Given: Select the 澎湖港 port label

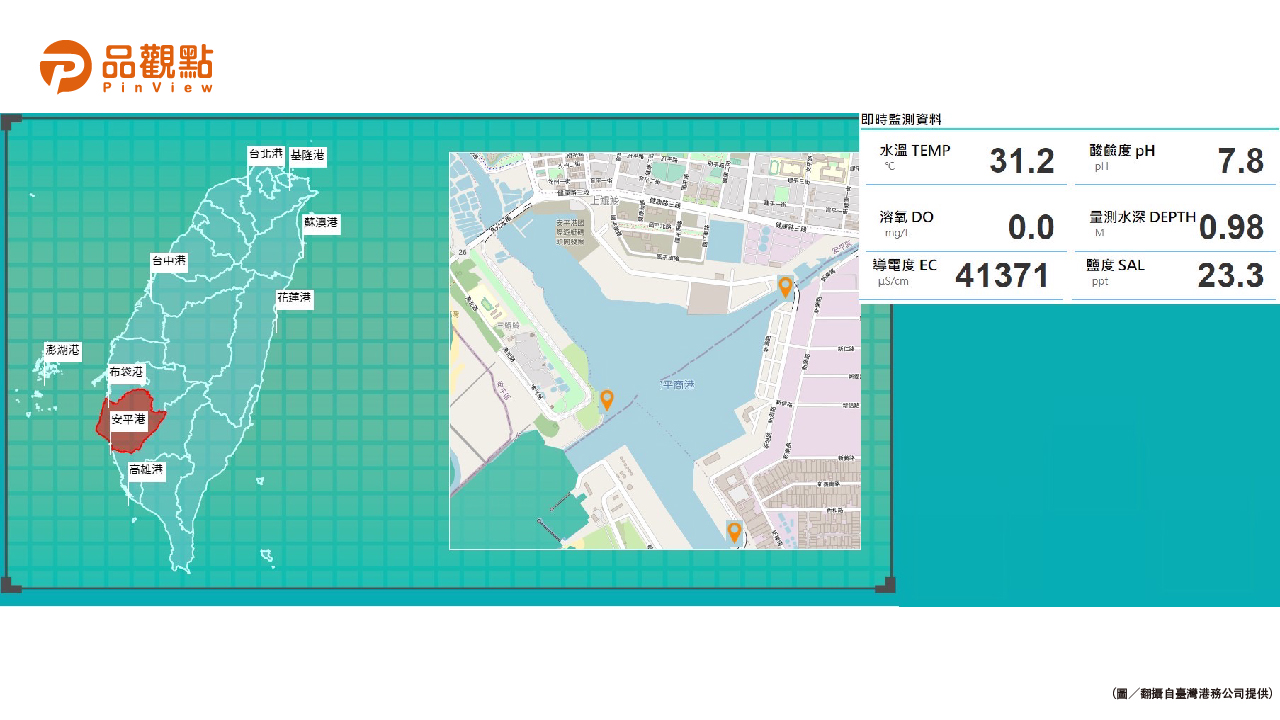Looking at the screenshot, I should 62,351.
